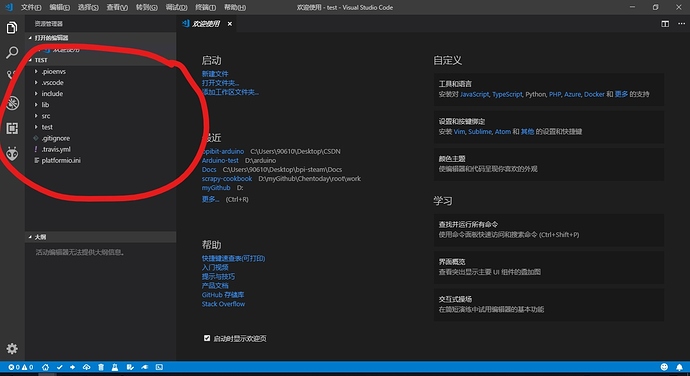Screen dimensions: 690x376
Task: Click the PlatformIO Clean trash icon
Action: [x=101, y=367]
